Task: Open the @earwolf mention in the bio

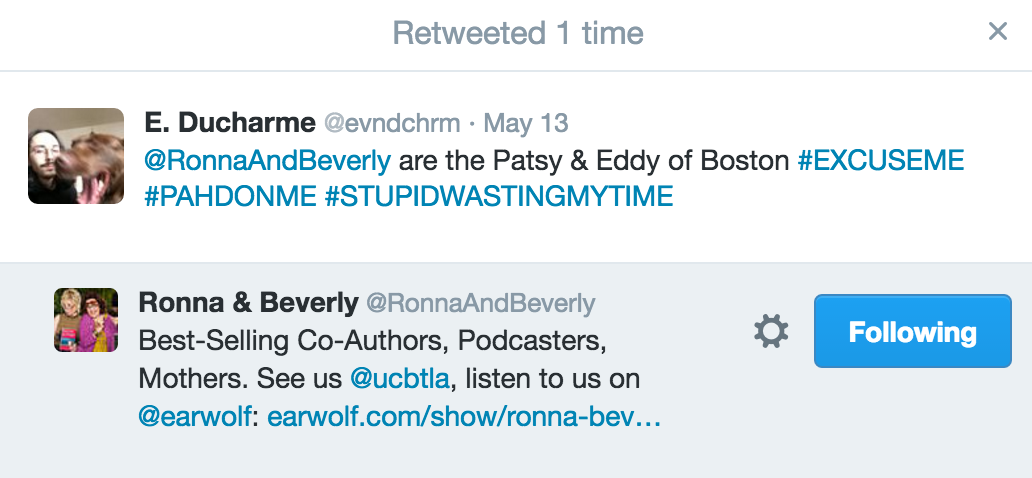Action: (196, 417)
